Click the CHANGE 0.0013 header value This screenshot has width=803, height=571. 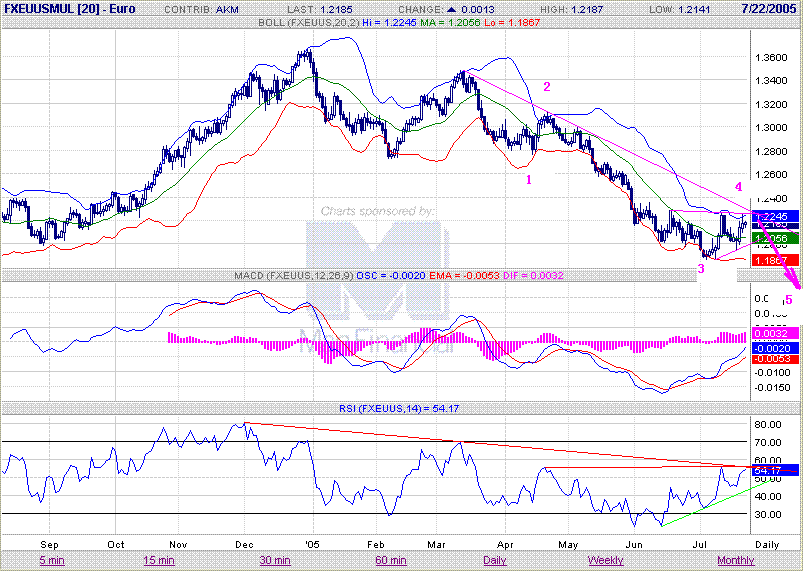pos(447,10)
